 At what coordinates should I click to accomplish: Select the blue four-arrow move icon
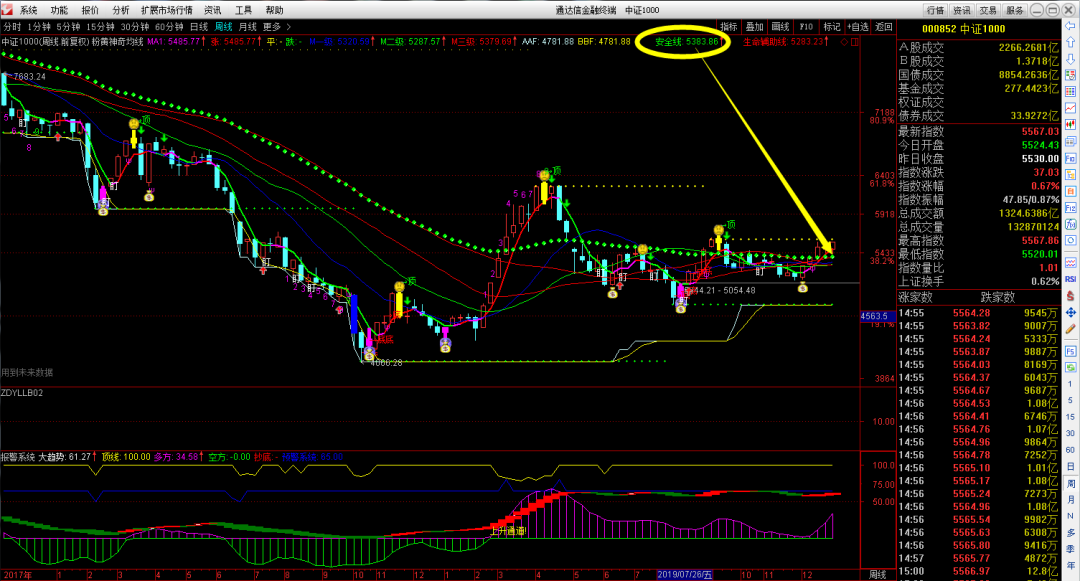point(1070,313)
